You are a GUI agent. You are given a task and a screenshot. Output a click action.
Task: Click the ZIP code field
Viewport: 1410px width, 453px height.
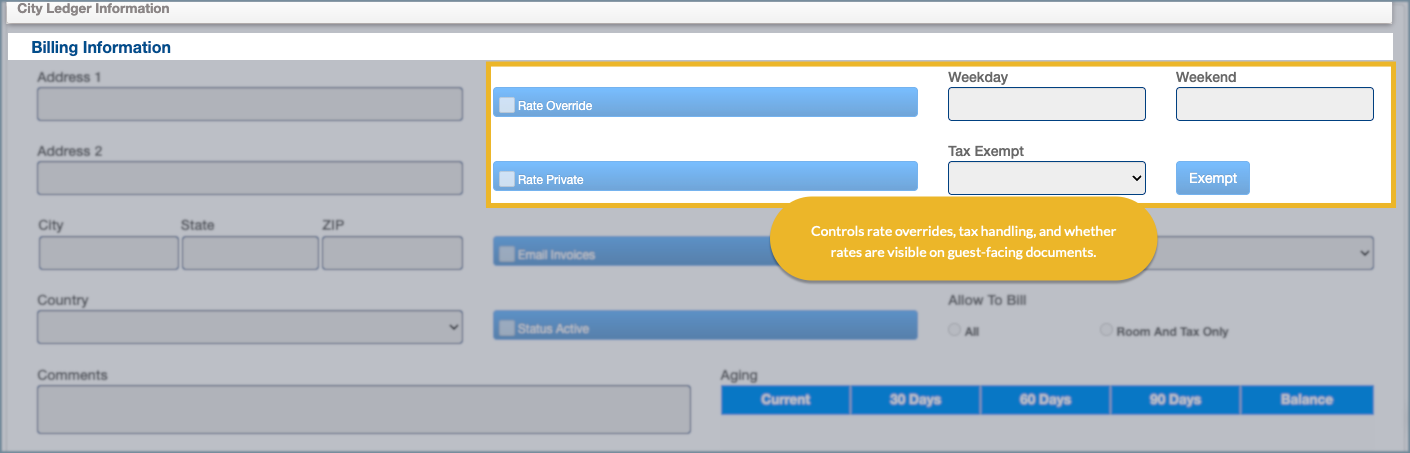[x=392, y=253]
